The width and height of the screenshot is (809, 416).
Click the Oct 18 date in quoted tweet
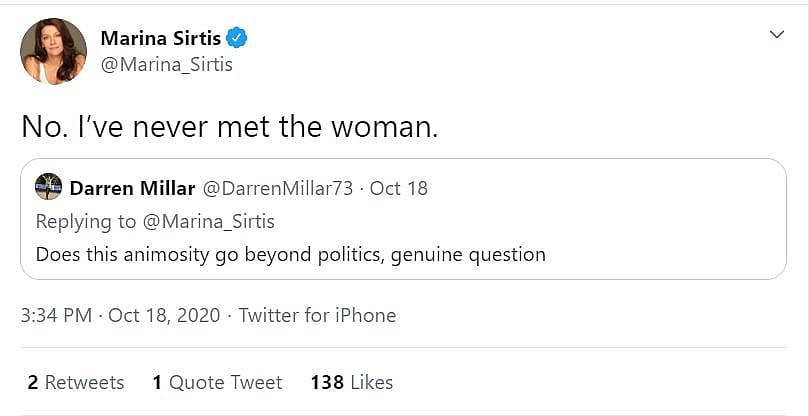pos(399,188)
